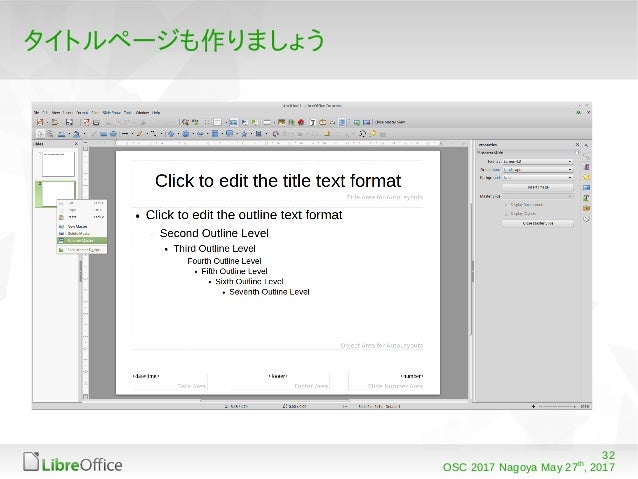Open the Fill Color arrow dropdown
Screen dimensions: 638x479
(85, 133)
